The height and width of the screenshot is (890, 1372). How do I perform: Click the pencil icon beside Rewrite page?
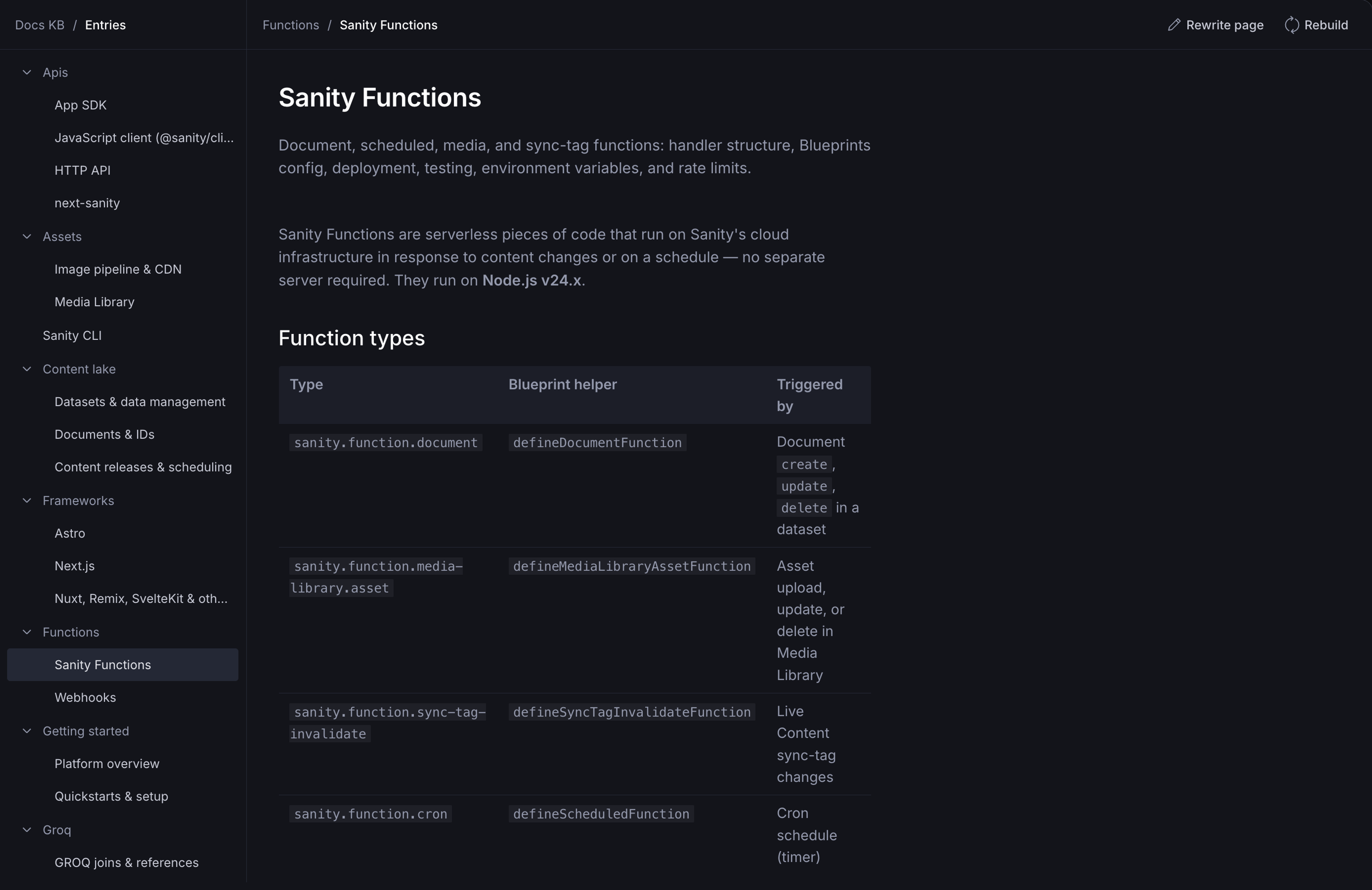pyautogui.click(x=1174, y=25)
